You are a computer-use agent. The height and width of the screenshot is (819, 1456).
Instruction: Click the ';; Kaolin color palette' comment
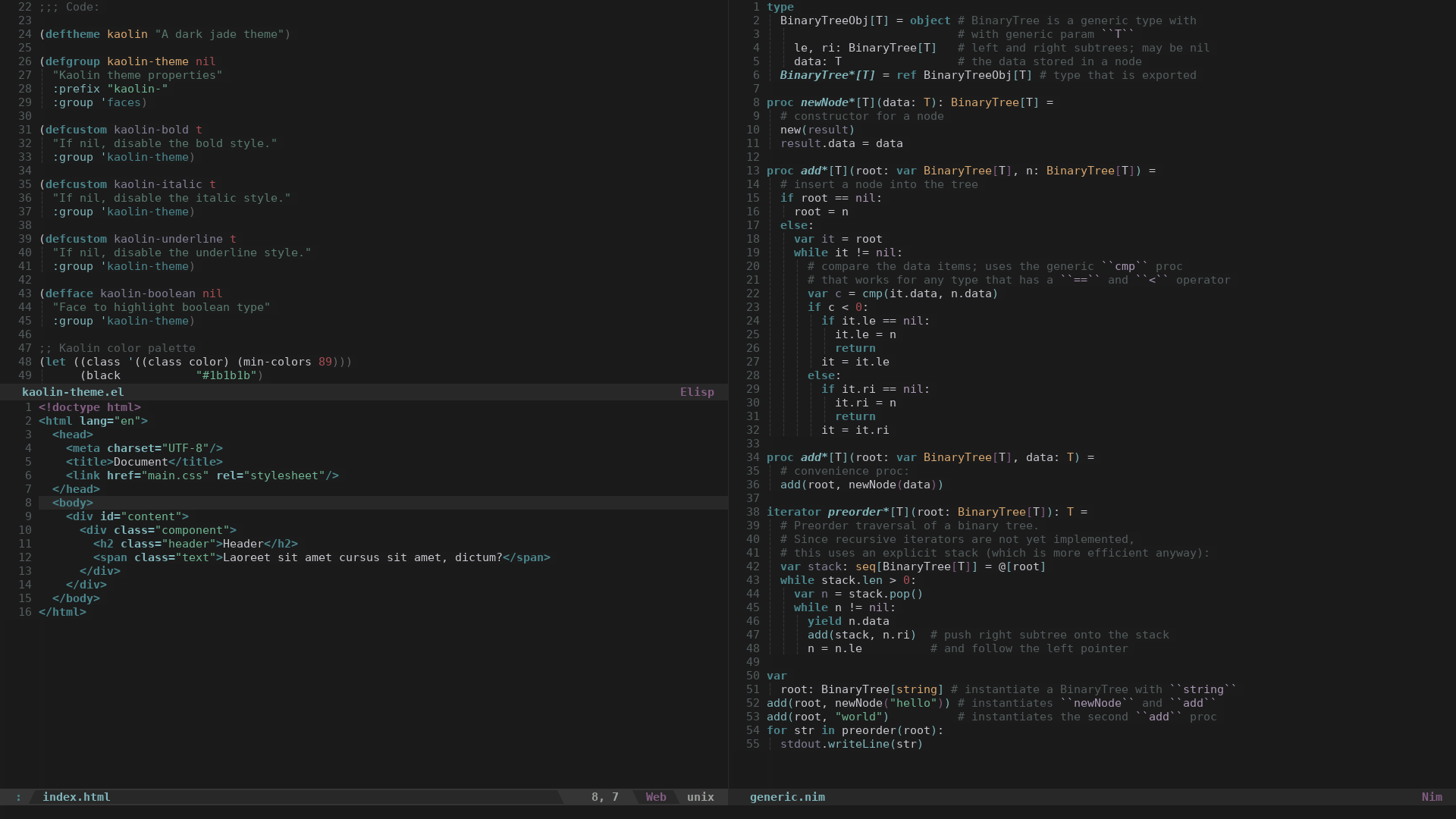(118, 348)
